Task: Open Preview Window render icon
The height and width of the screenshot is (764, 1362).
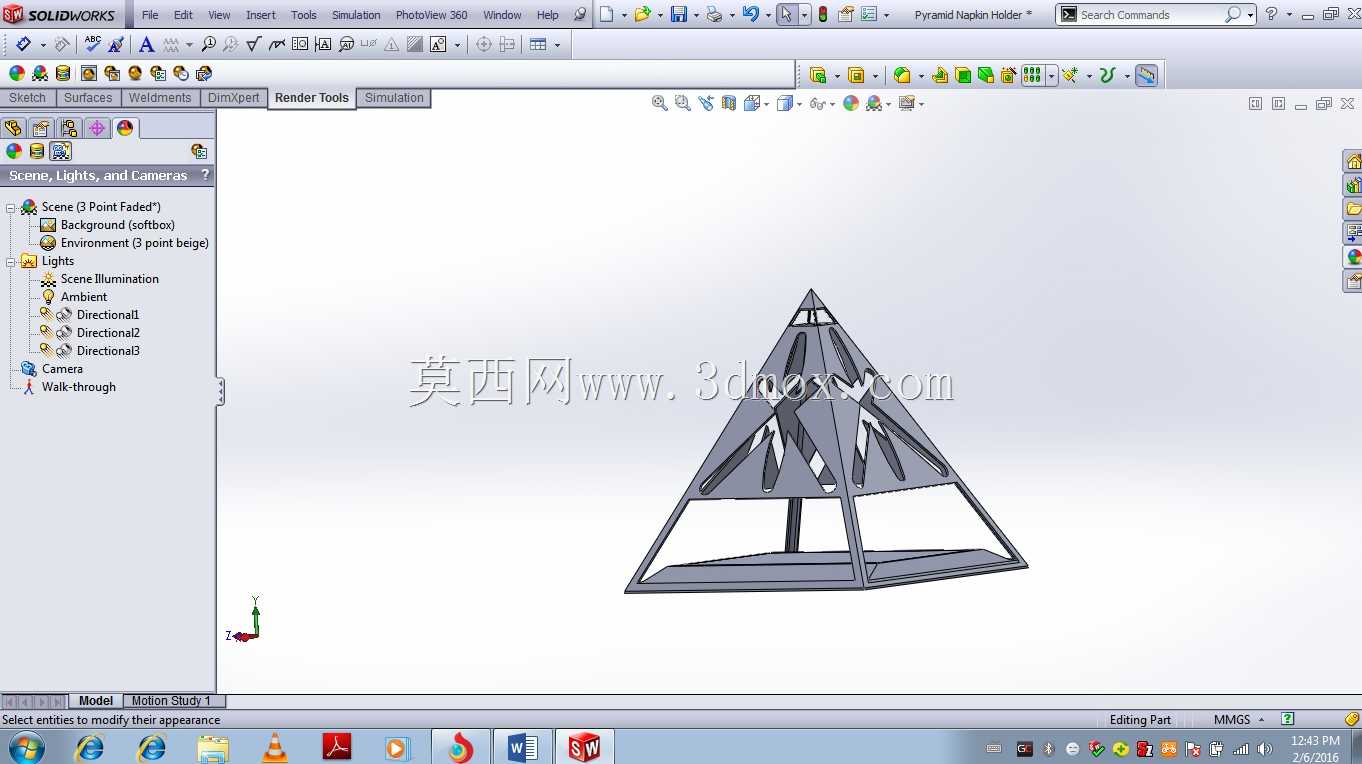Action: (x=112, y=73)
